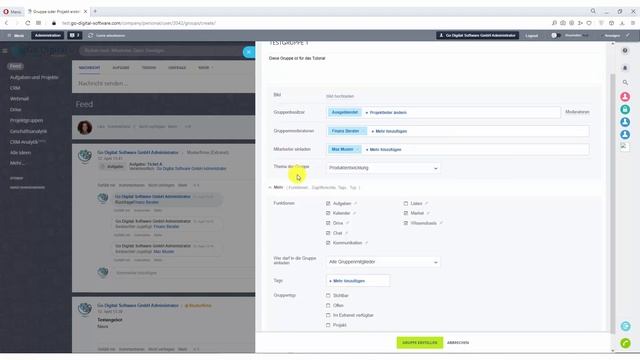Enable Im Extranet verfügbar checkbox
Screen dimensions: 640x360
pyautogui.click(x=328, y=315)
